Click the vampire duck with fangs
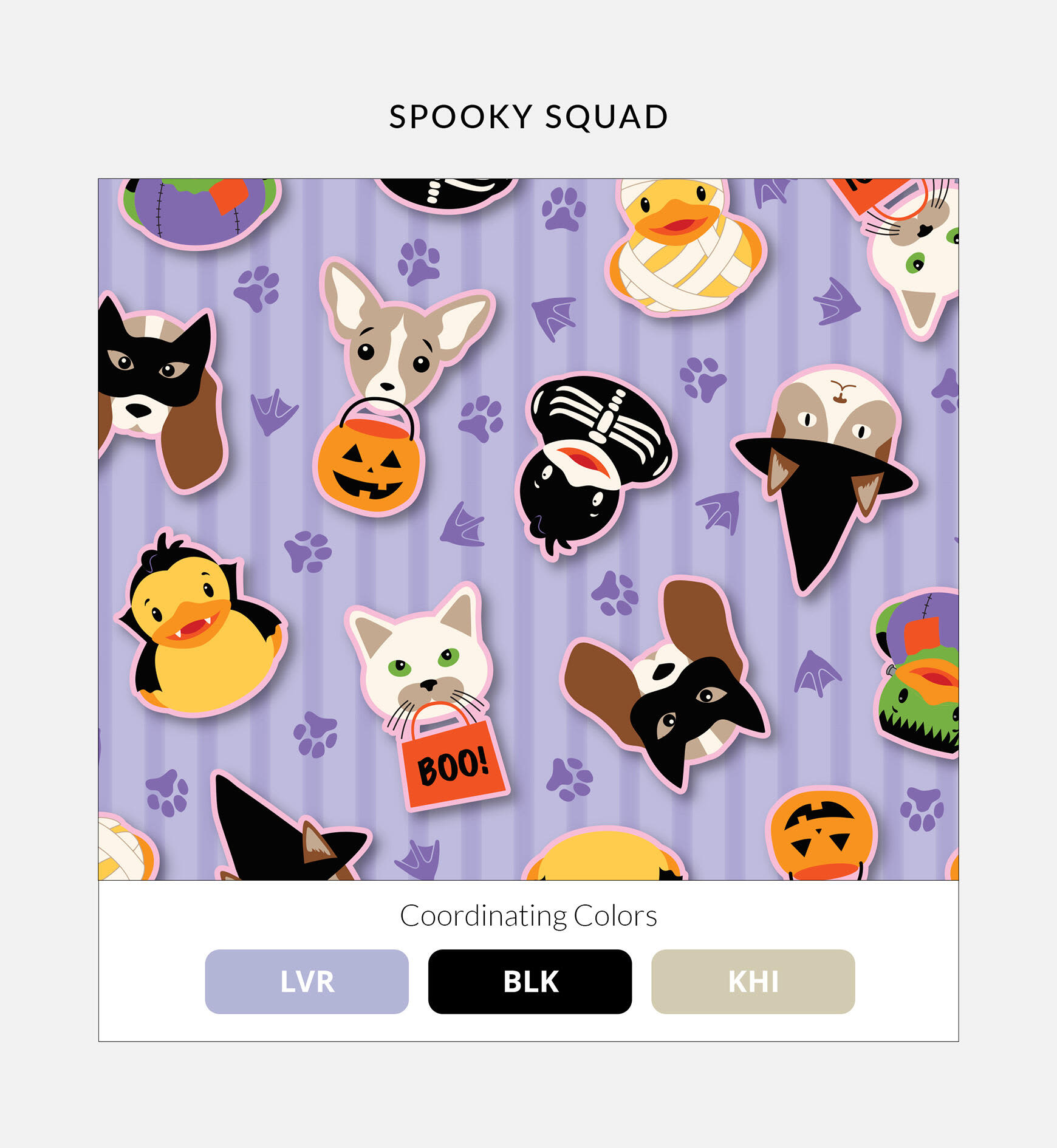1057x1148 pixels. [x=200, y=626]
